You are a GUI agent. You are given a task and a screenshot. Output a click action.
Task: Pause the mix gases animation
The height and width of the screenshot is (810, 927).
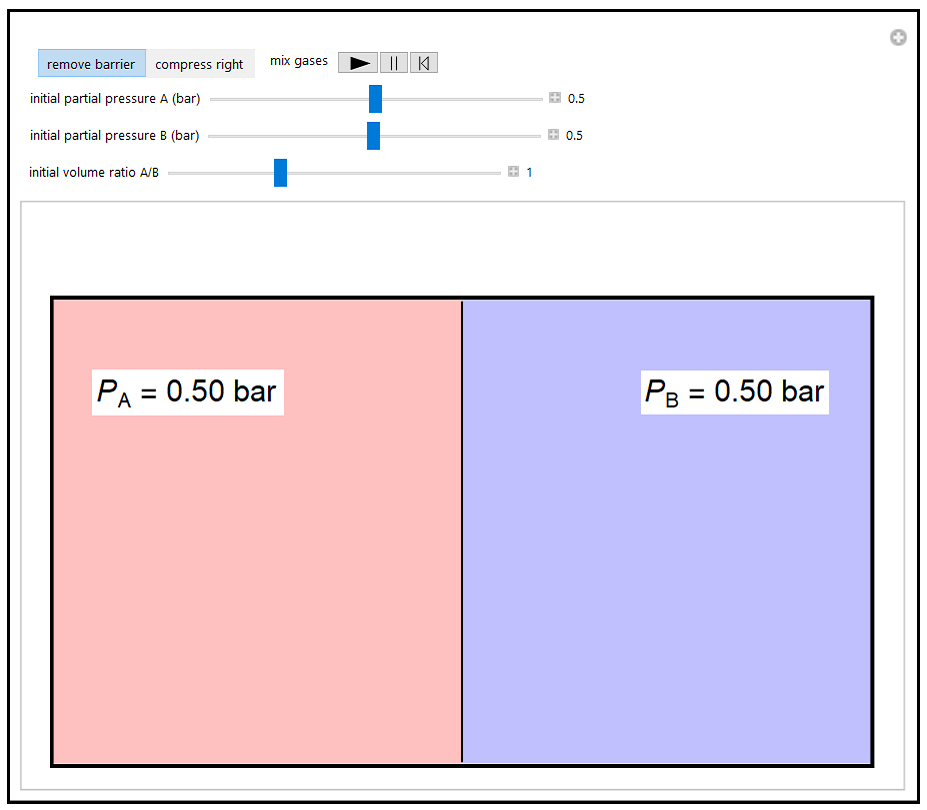394,63
